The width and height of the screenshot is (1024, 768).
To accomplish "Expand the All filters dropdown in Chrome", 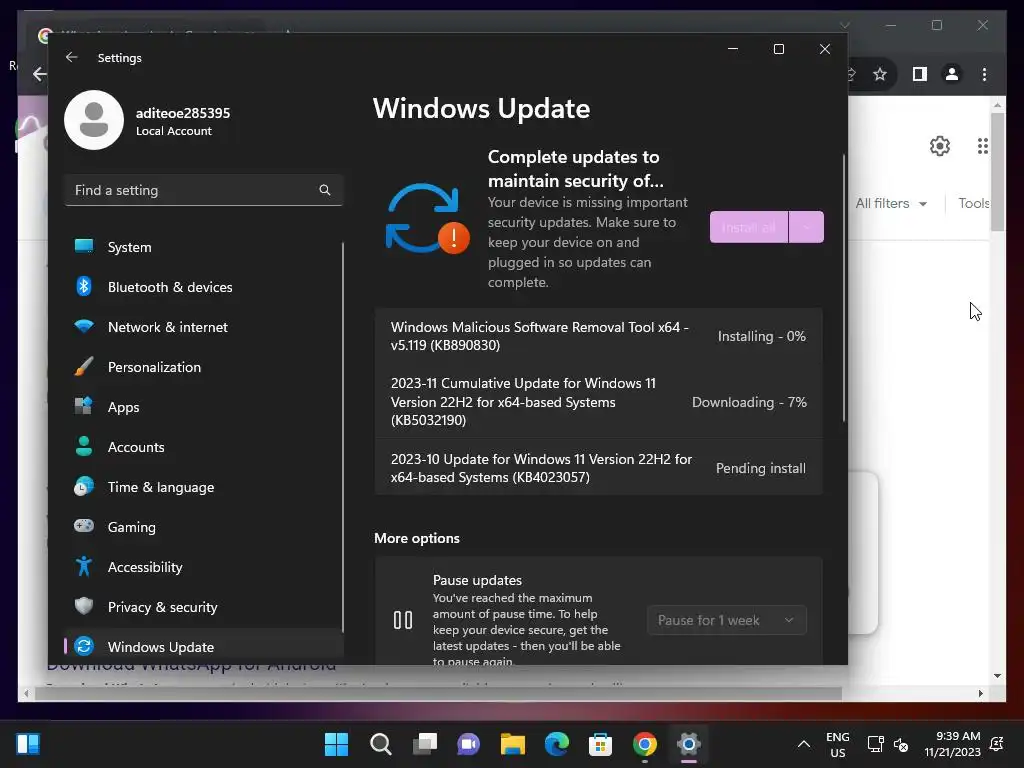I will (x=891, y=204).
